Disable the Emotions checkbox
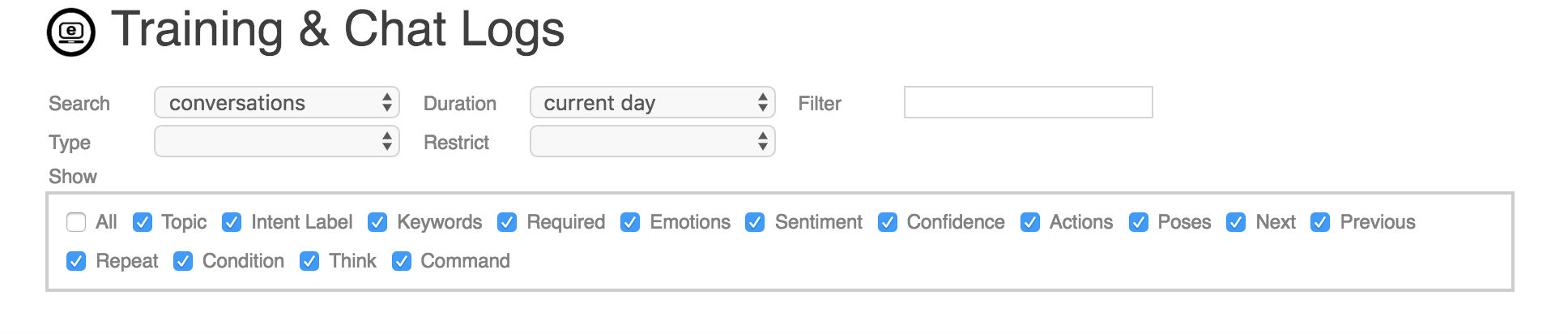The width and height of the screenshot is (1568, 334). (x=630, y=222)
